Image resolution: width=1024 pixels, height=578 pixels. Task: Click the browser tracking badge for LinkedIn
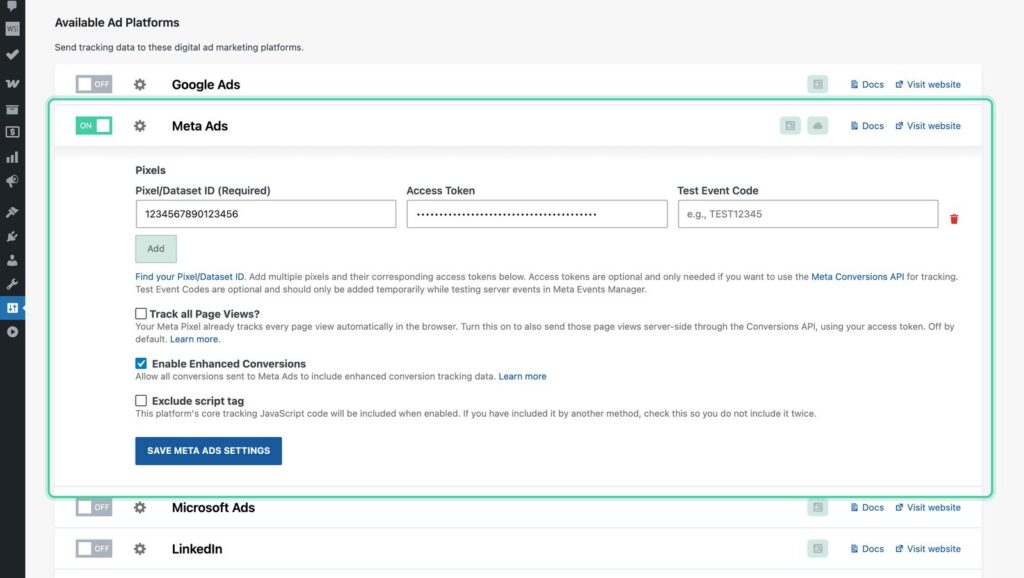tap(817, 549)
